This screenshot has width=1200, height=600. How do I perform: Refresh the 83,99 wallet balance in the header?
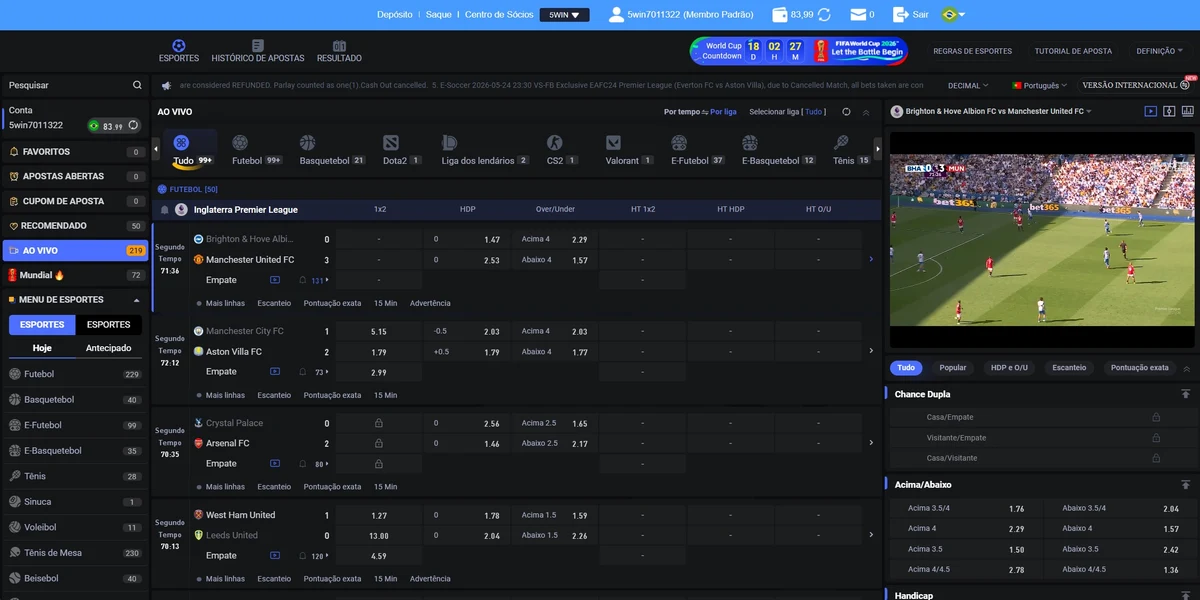824,14
